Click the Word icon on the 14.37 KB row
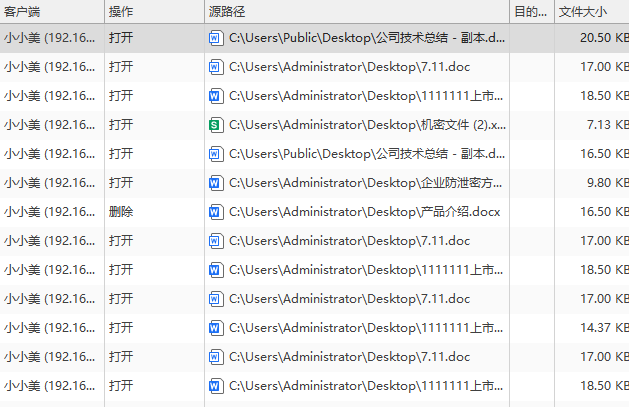Screen dimensions: 629x407 (216, 328)
